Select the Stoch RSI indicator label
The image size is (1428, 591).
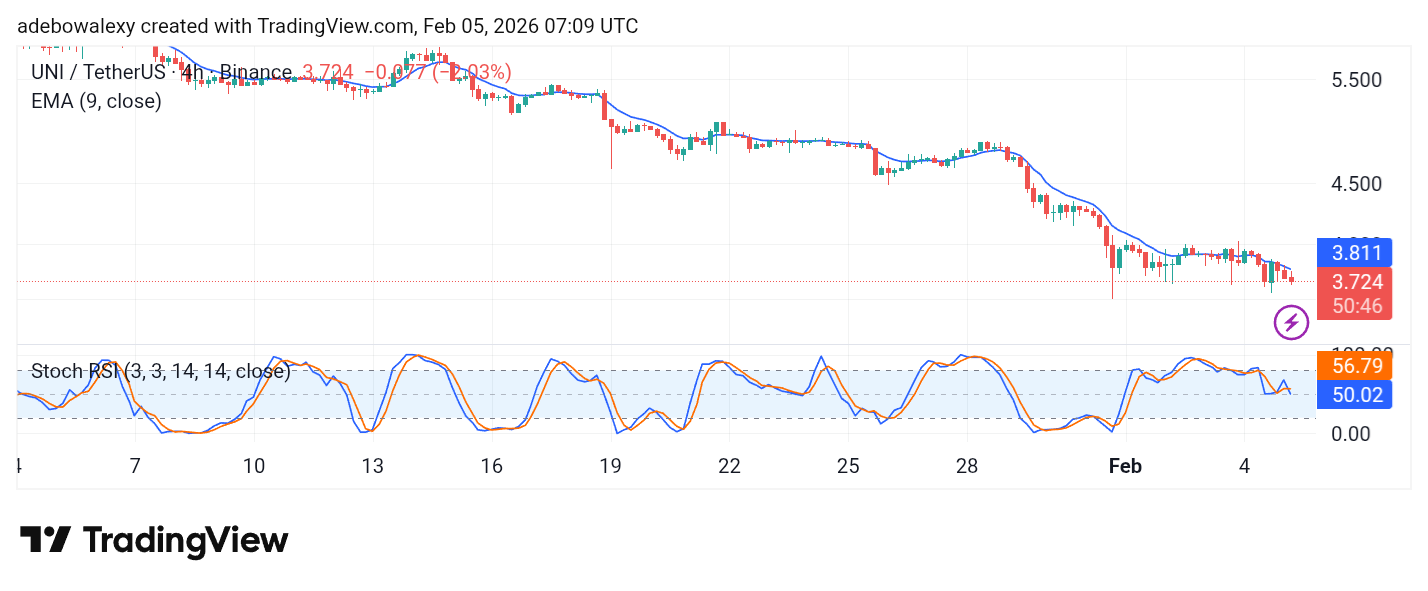160,372
